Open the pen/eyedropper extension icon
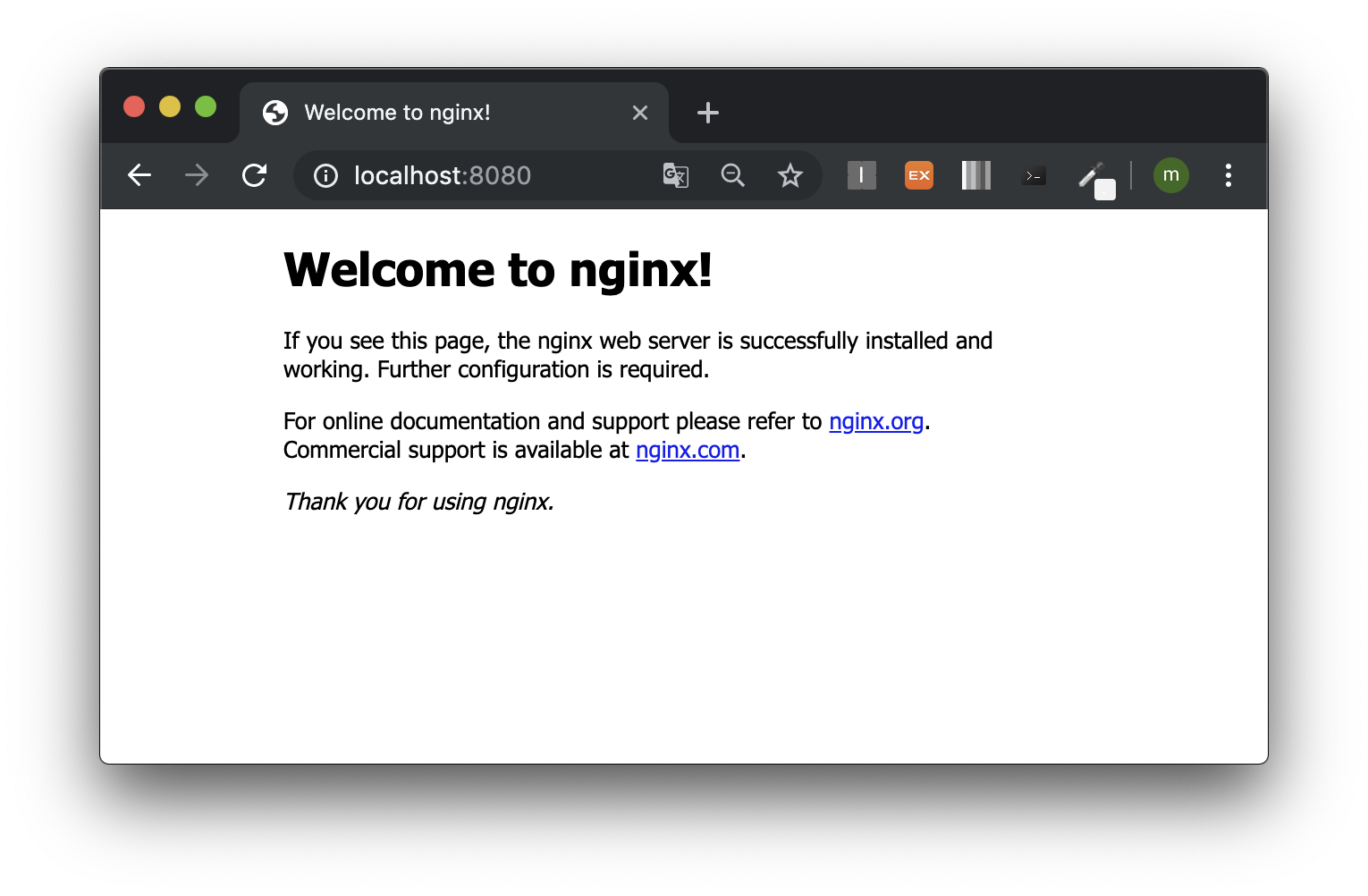Image resolution: width=1368 pixels, height=896 pixels. click(x=1096, y=179)
